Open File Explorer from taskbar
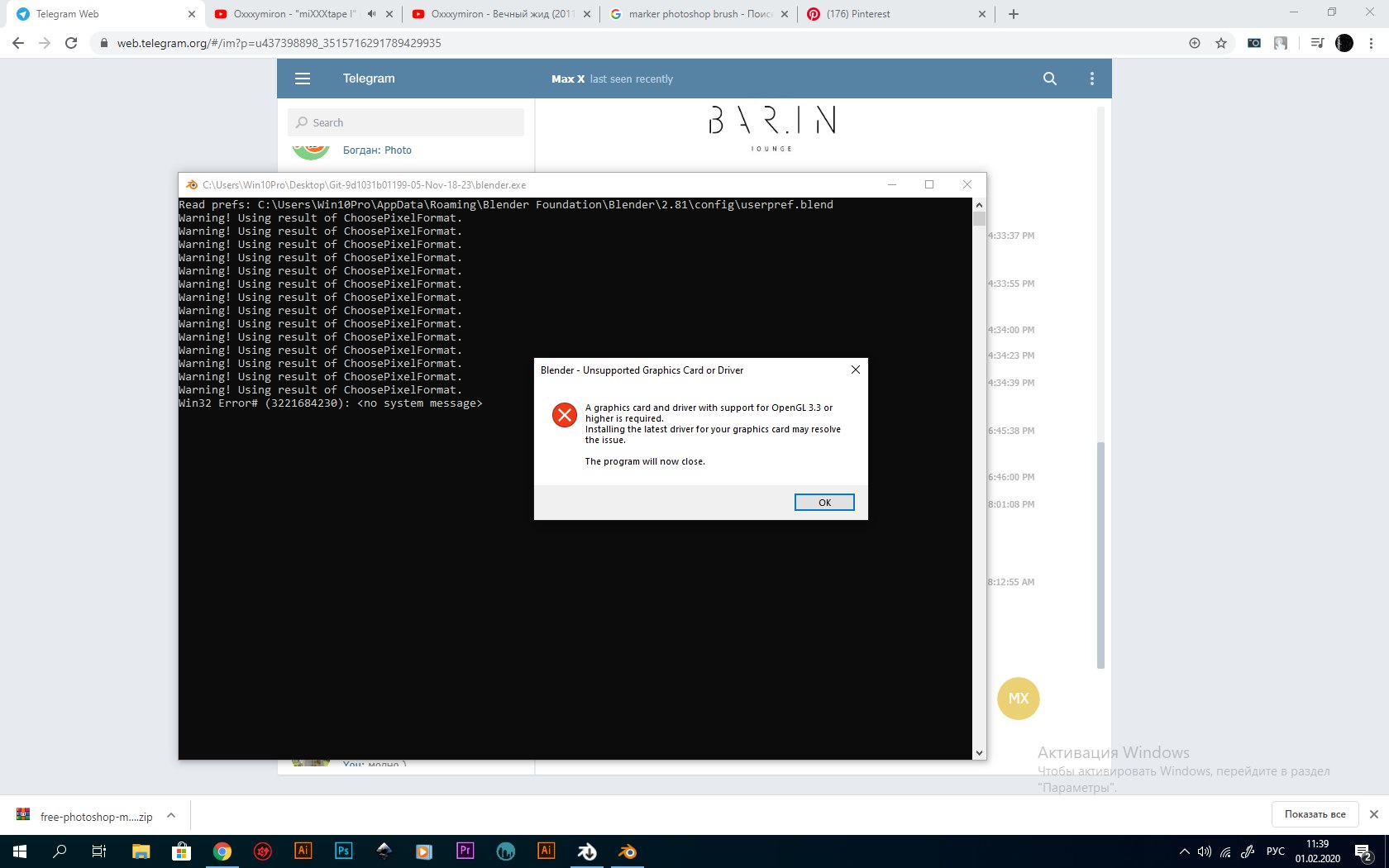 coord(141,851)
